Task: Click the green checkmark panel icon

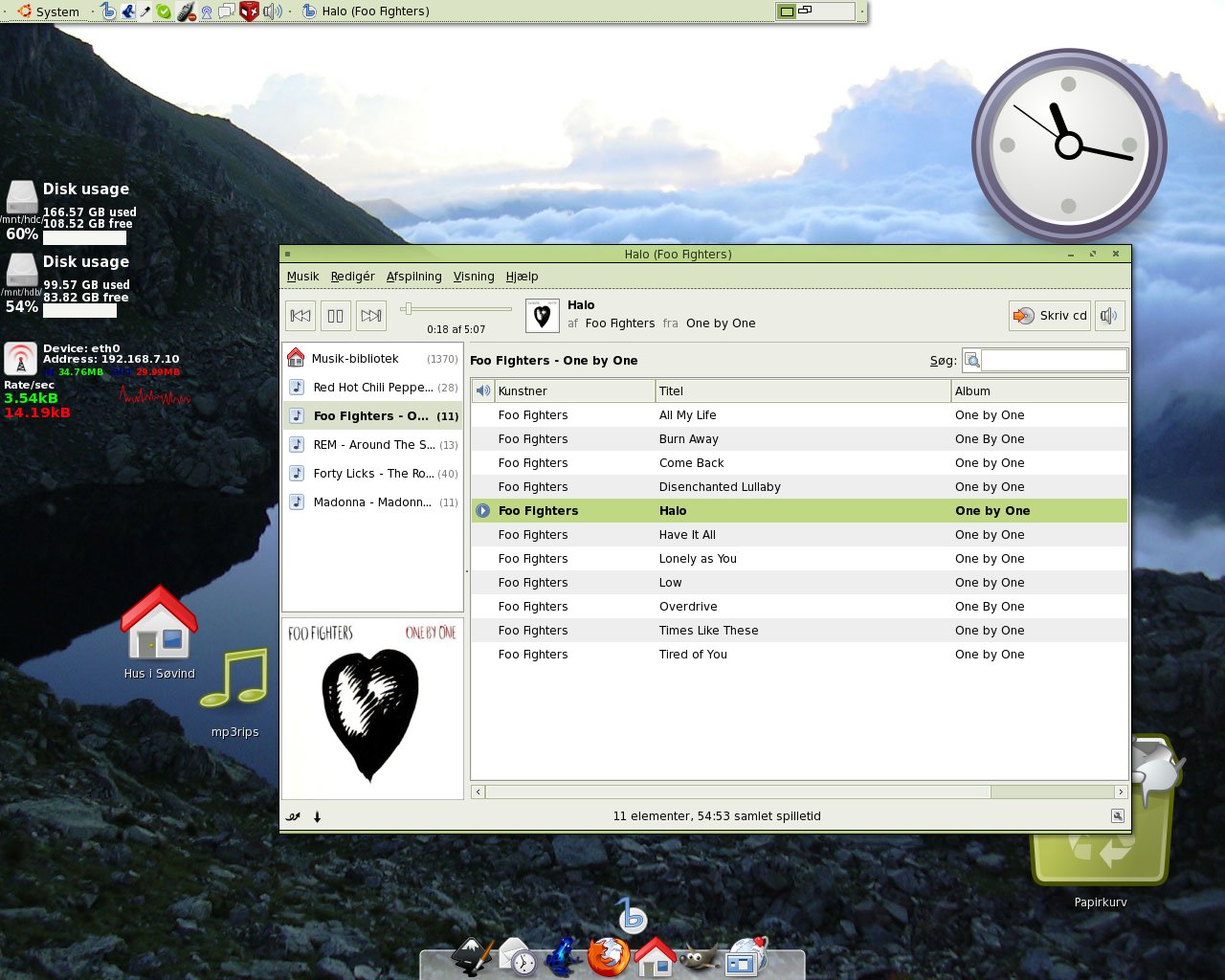Action: coord(164,11)
